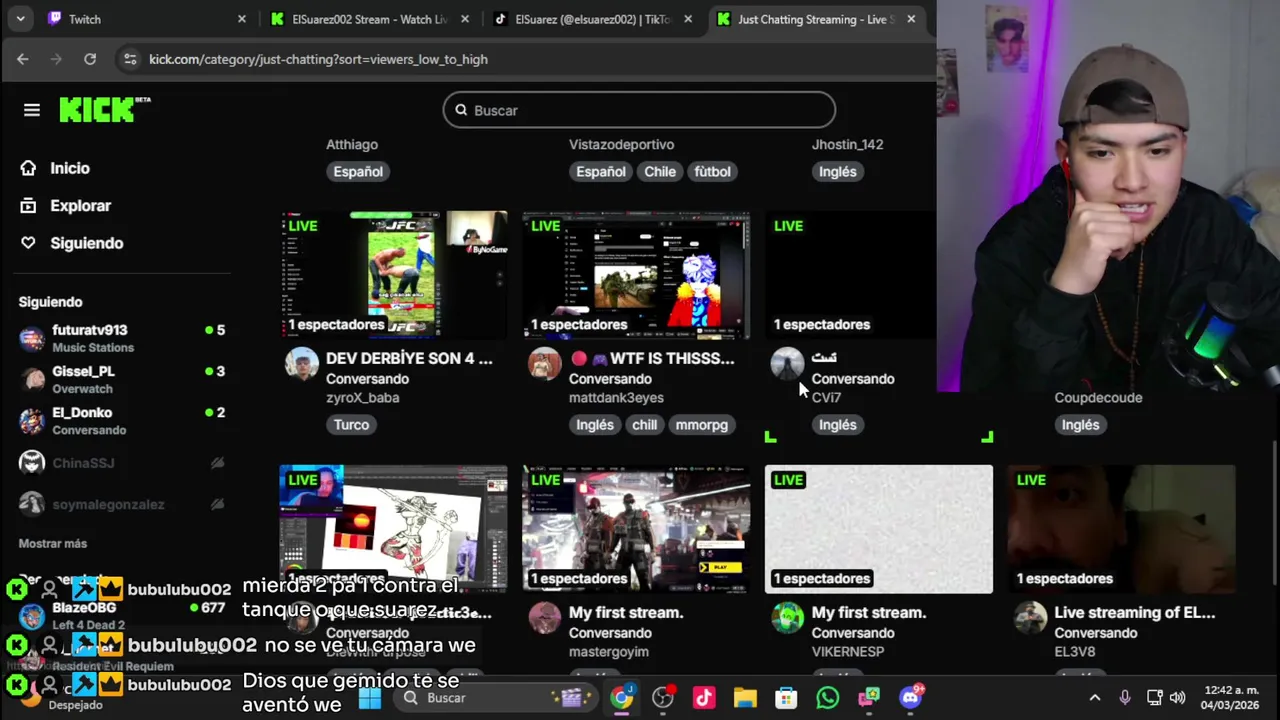The width and height of the screenshot is (1280, 720).
Task: Switch to the ElSuarez TikTok tab
Action: click(x=592, y=19)
